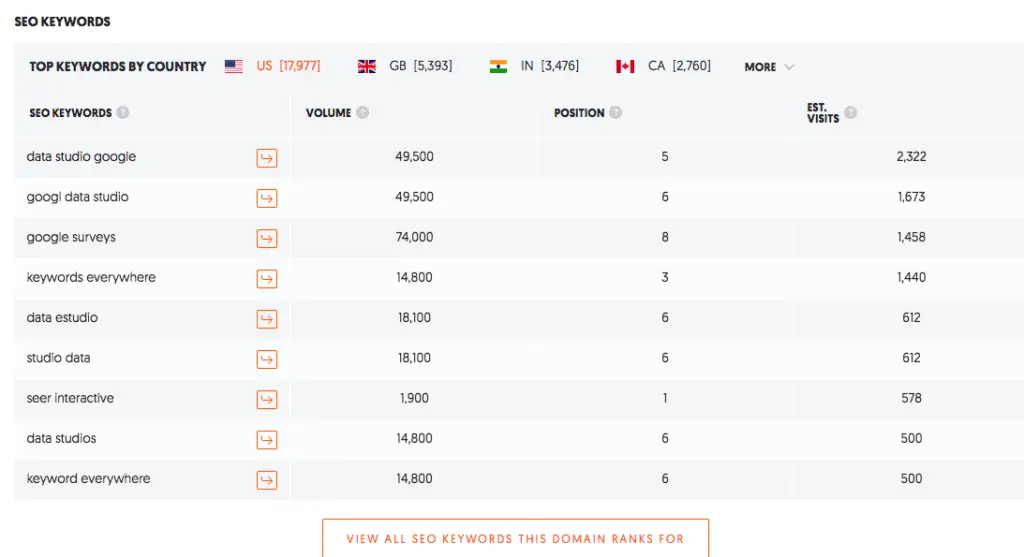The width and height of the screenshot is (1024, 557).
Task: Open arrow icon for googl data studio
Action: tap(266, 198)
